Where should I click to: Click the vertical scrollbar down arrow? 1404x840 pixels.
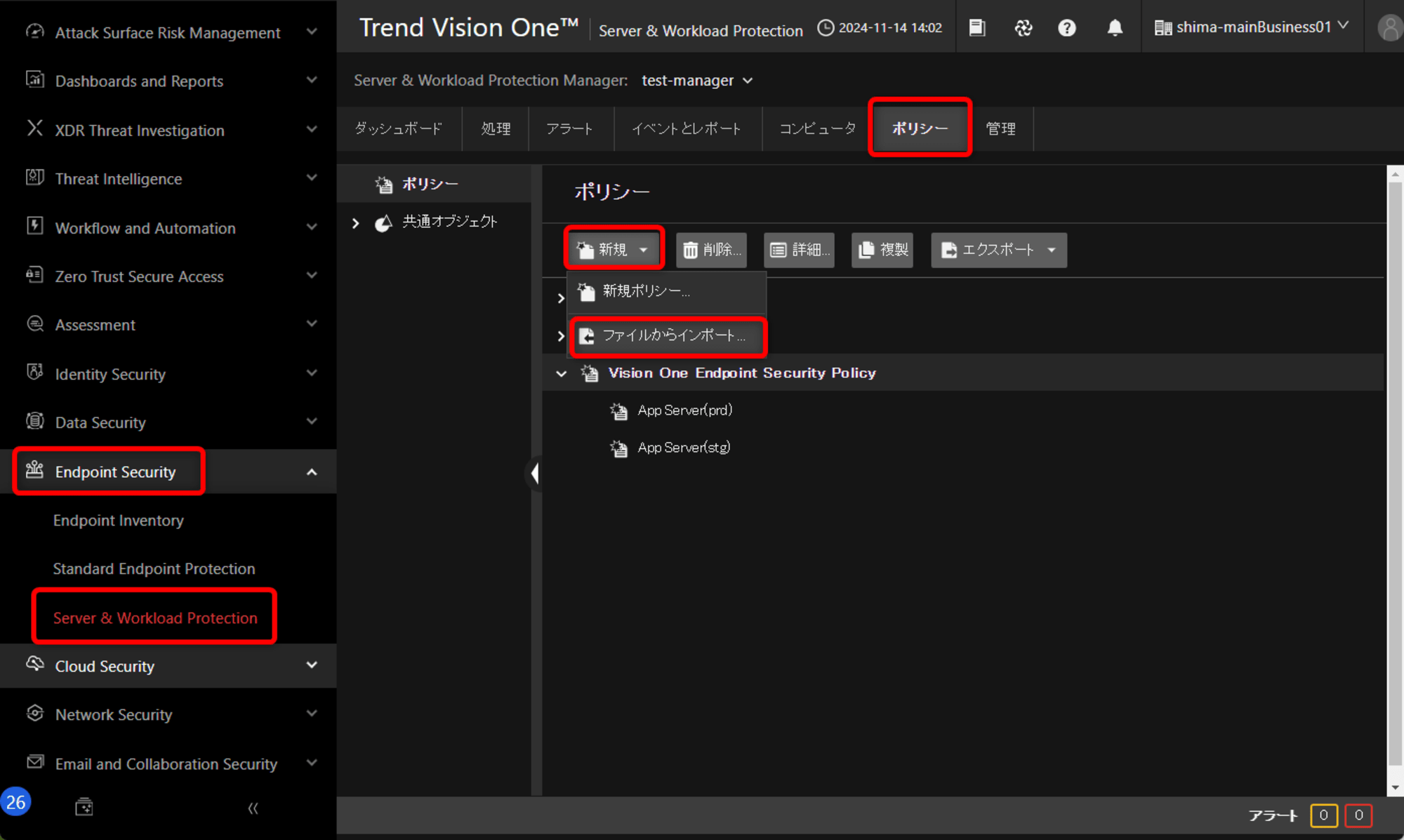1396,788
